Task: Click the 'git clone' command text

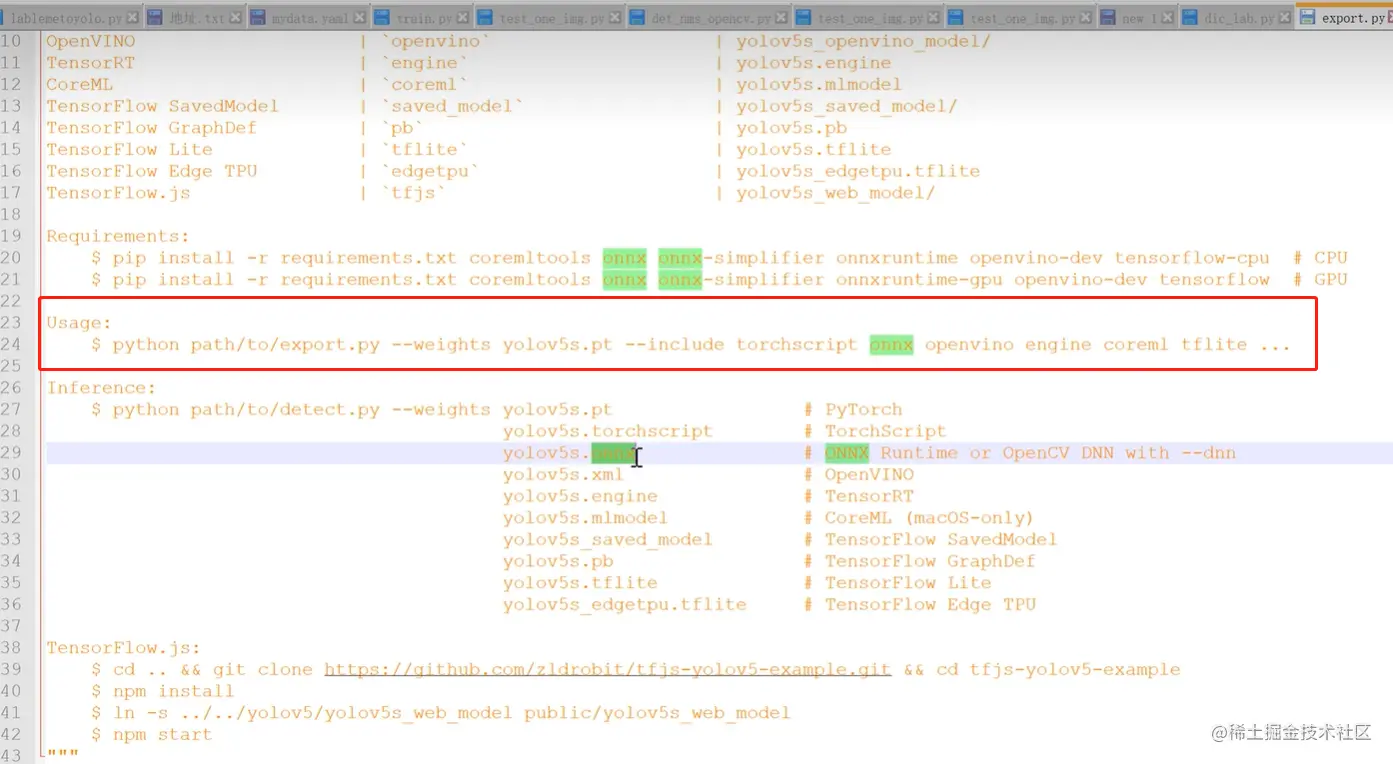Action: pos(263,670)
